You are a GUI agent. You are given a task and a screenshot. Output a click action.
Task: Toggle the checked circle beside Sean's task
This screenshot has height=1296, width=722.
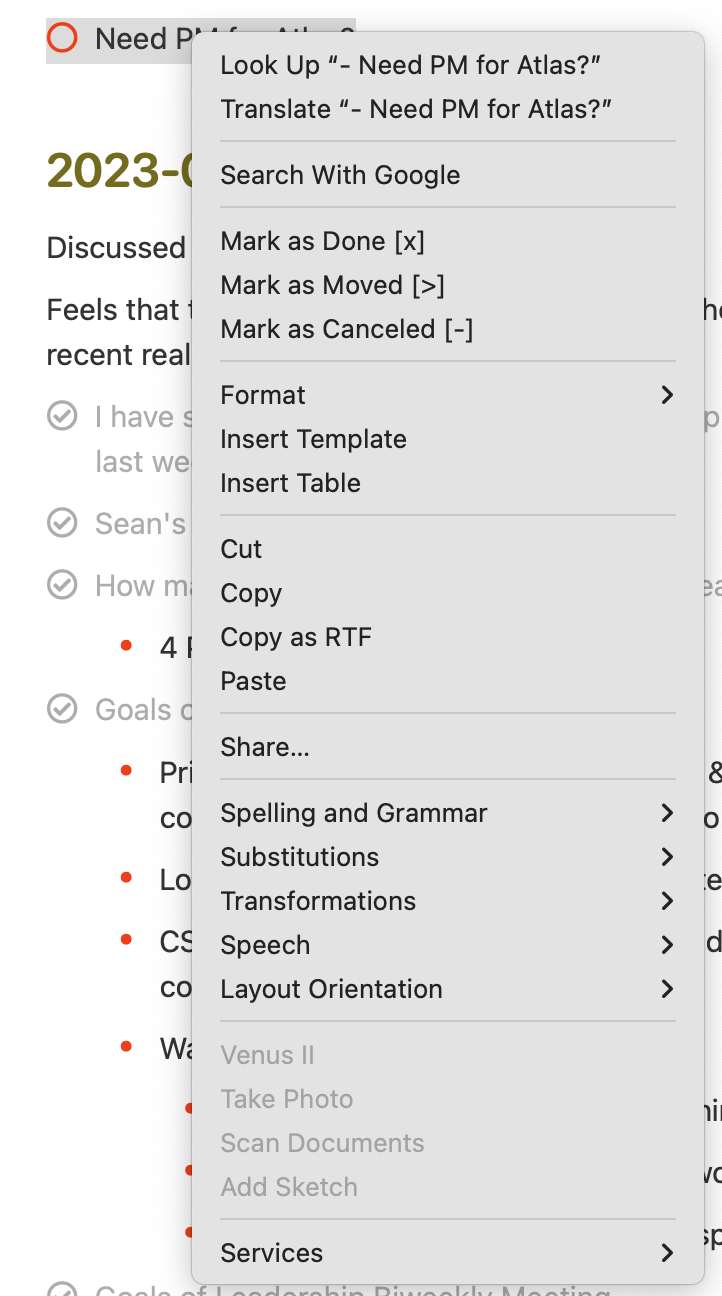point(62,522)
